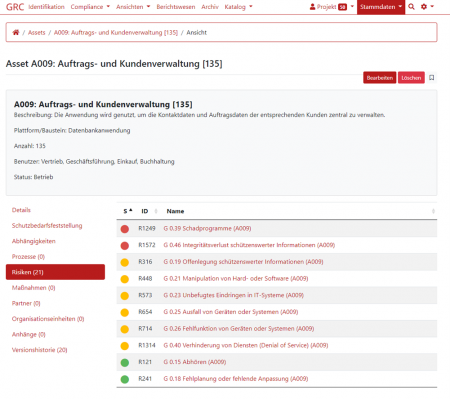The width and height of the screenshot is (450, 399).
Task: Open risk G 0.23 Unbefugtes Eindringen in IT-Systeme
Action: tap(233, 295)
